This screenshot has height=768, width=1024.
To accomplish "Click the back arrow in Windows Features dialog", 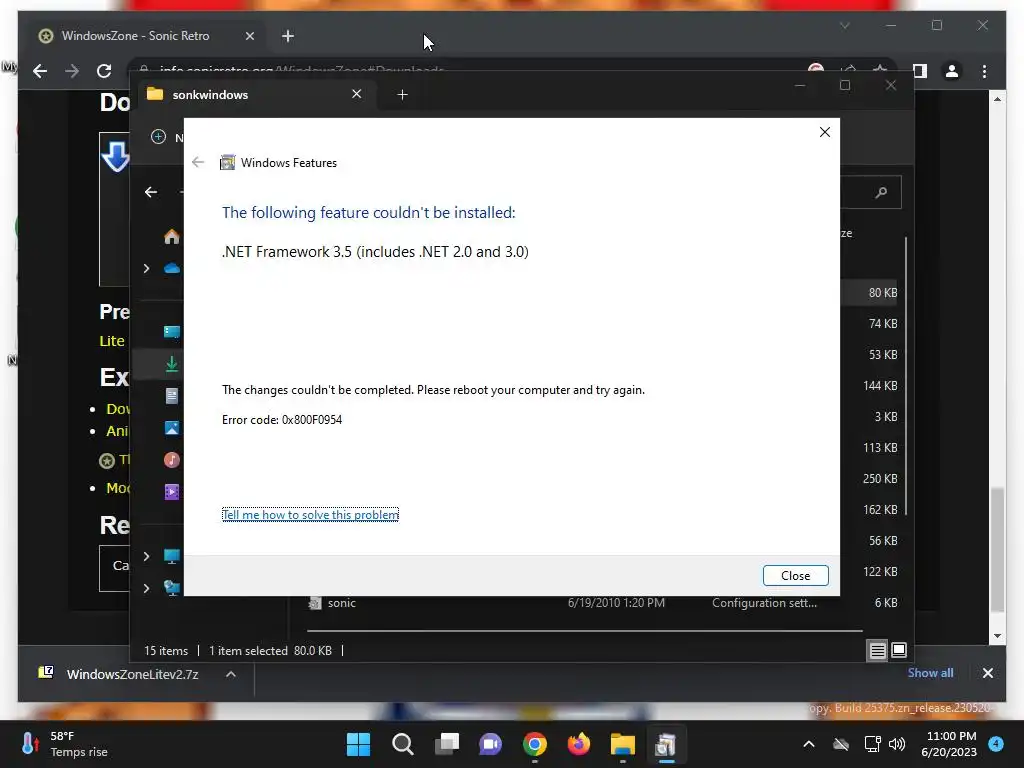I will pyautogui.click(x=198, y=162).
